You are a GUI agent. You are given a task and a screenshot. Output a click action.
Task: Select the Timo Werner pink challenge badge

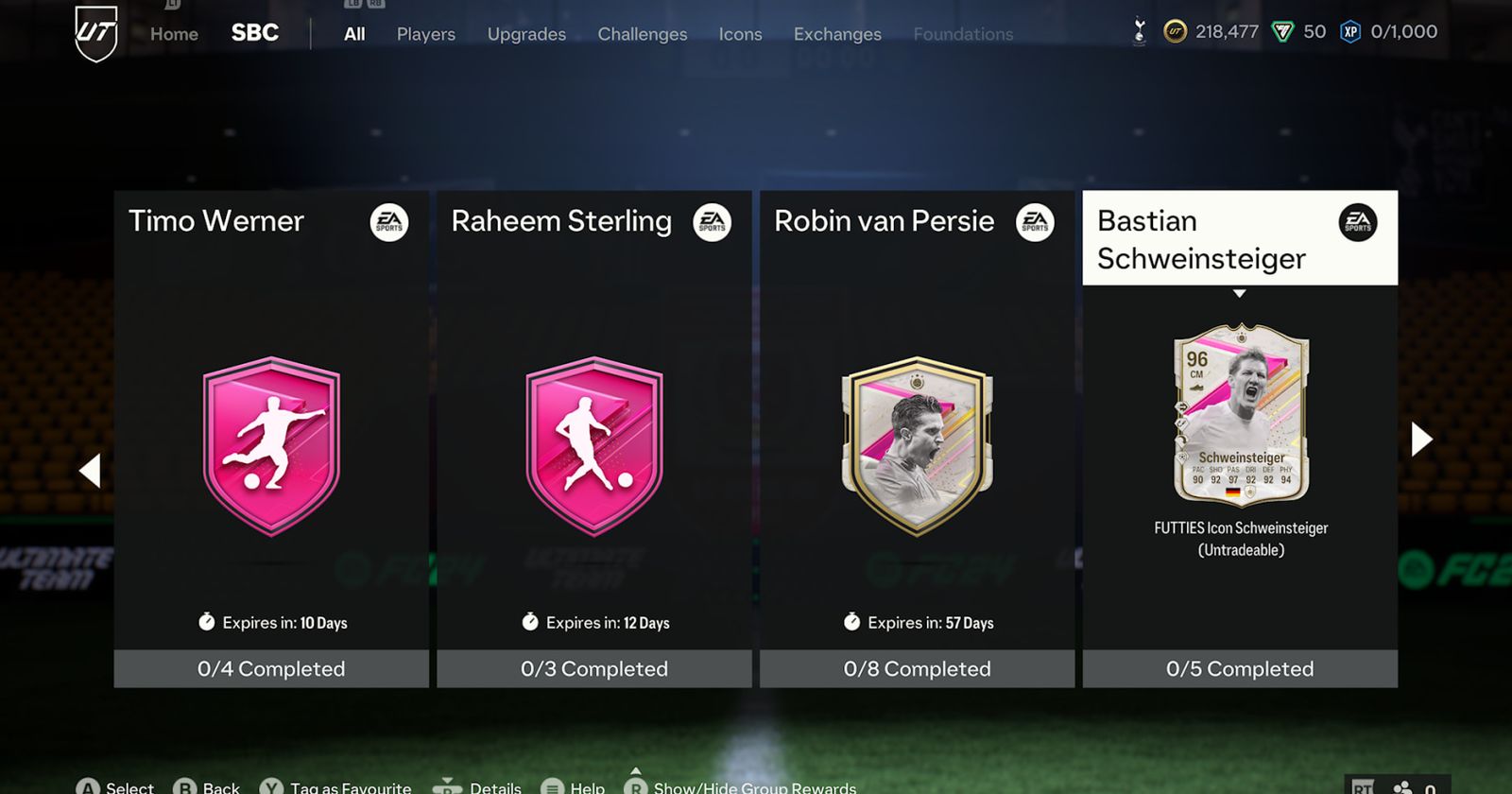[271, 446]
